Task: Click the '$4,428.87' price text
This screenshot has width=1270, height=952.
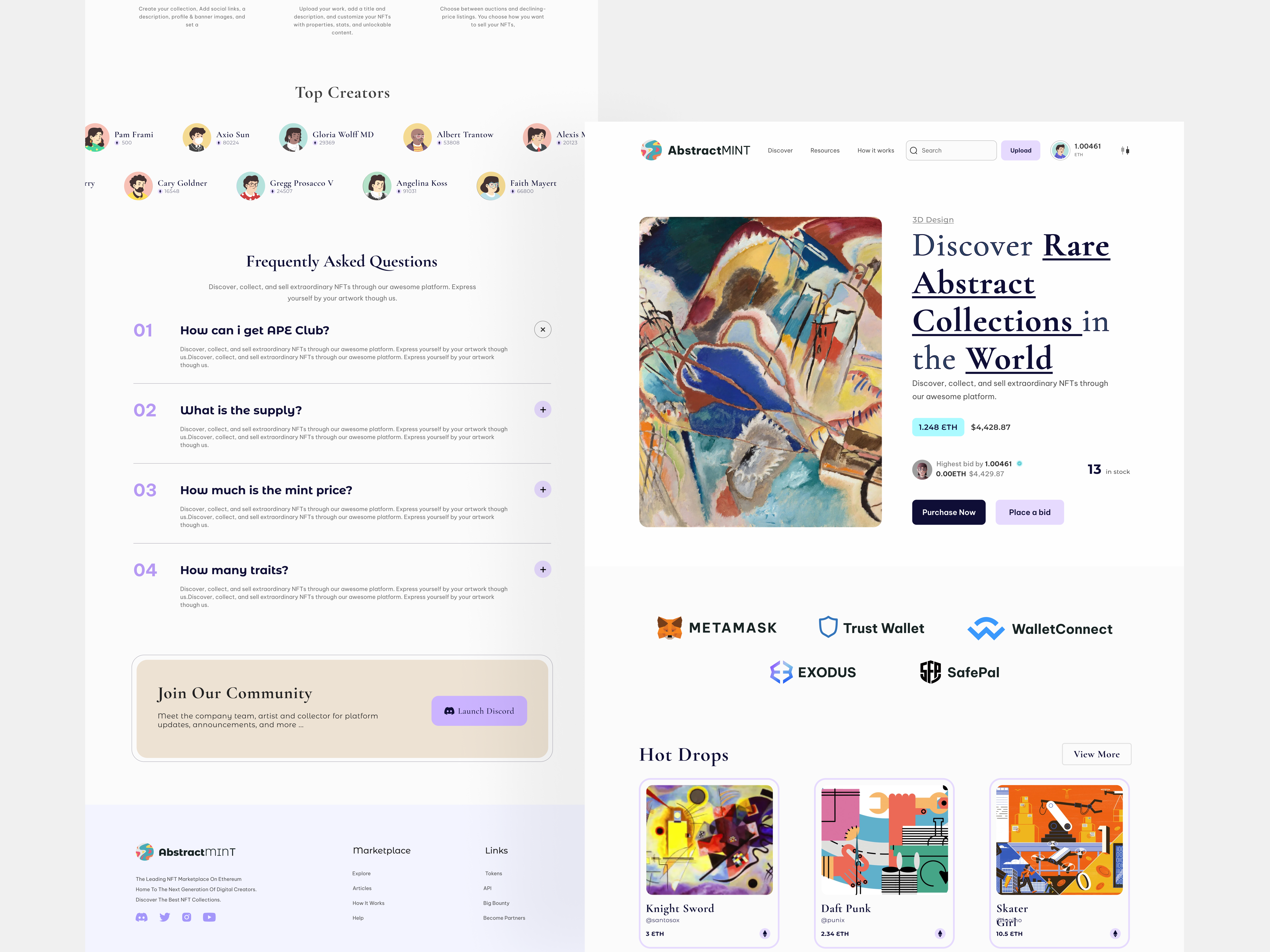Action: click(990, 427)
